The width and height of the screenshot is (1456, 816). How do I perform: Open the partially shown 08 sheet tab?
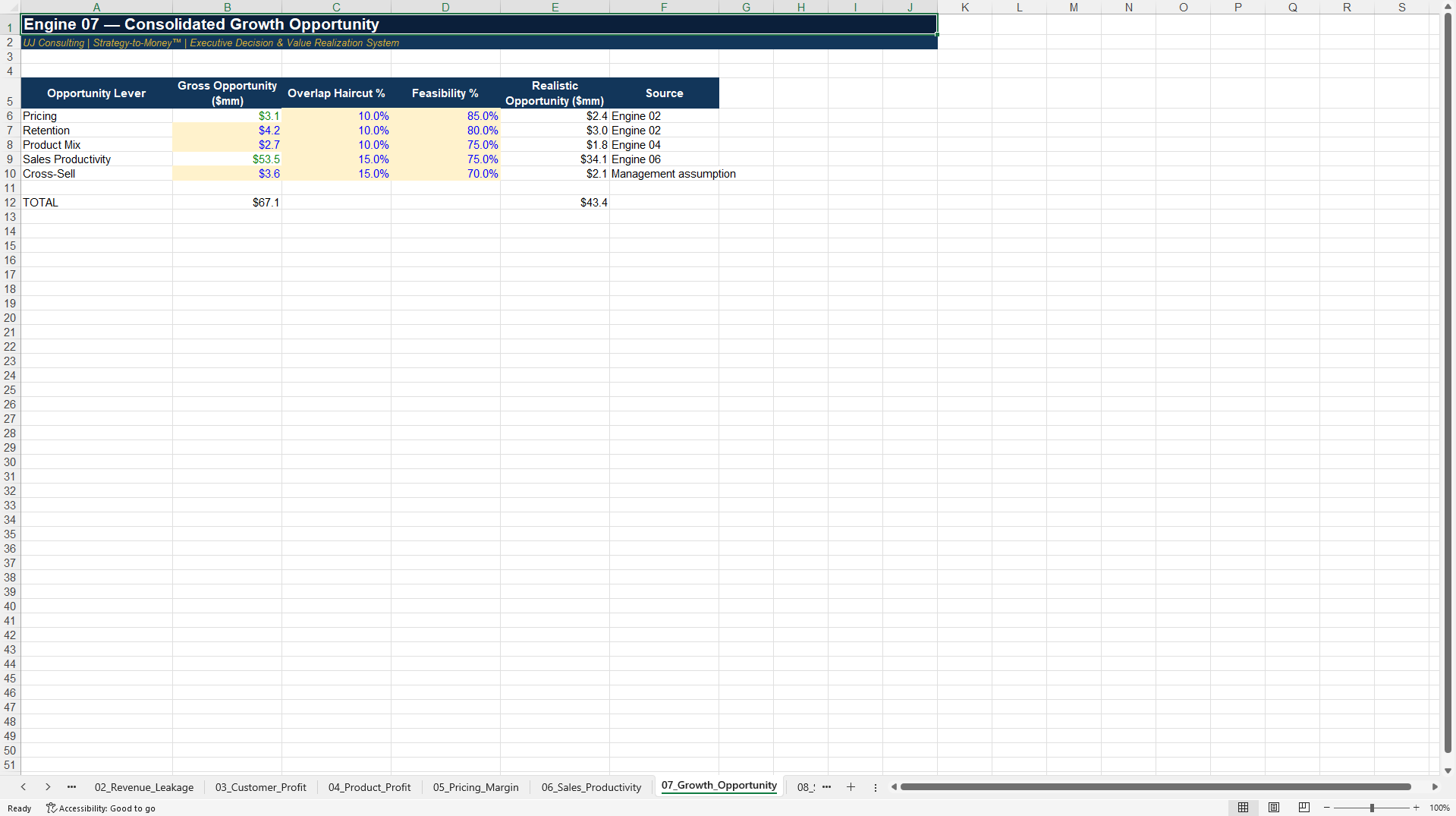[804, 787]
